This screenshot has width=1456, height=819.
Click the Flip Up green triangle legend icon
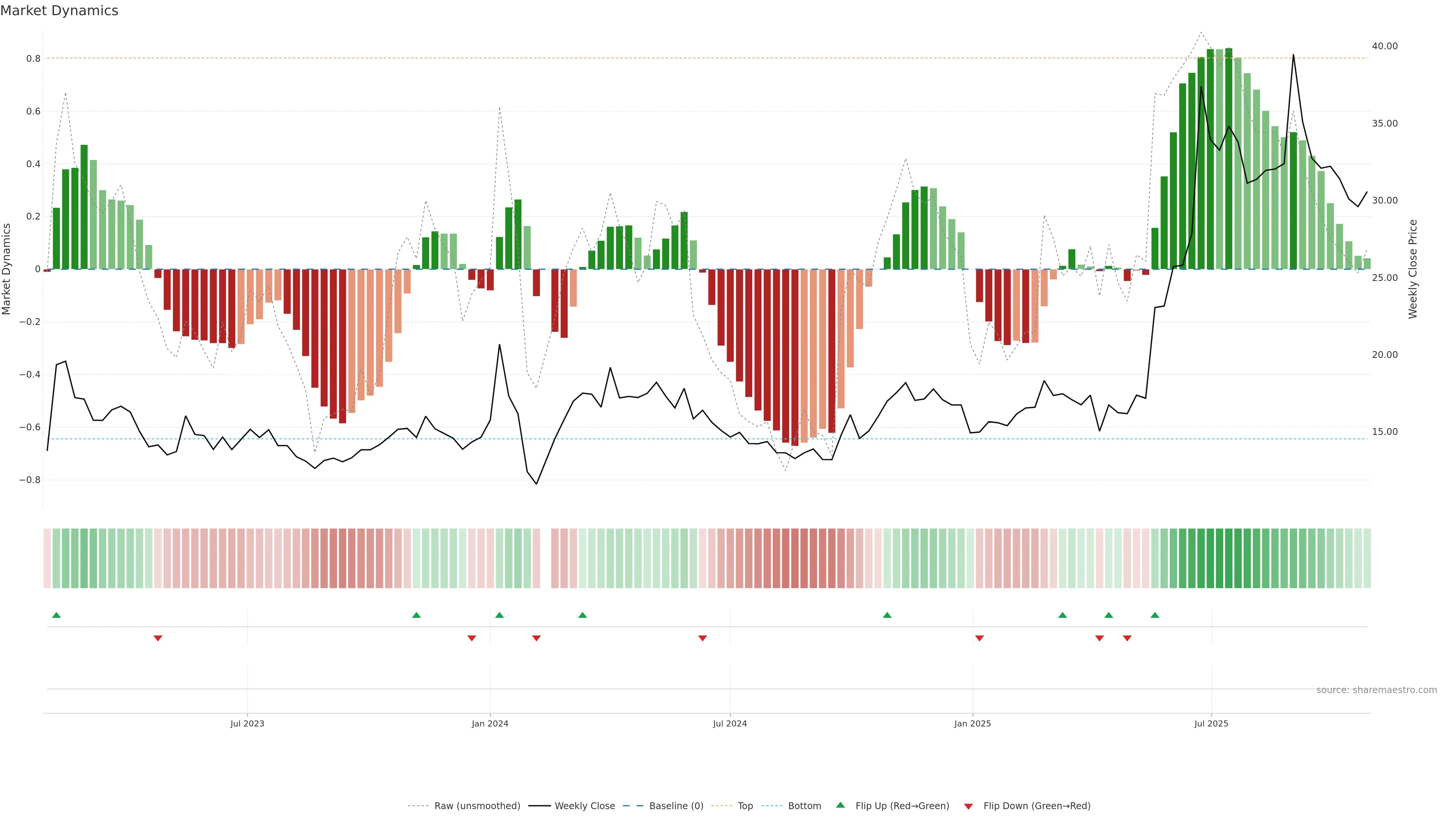click(840, 805)
